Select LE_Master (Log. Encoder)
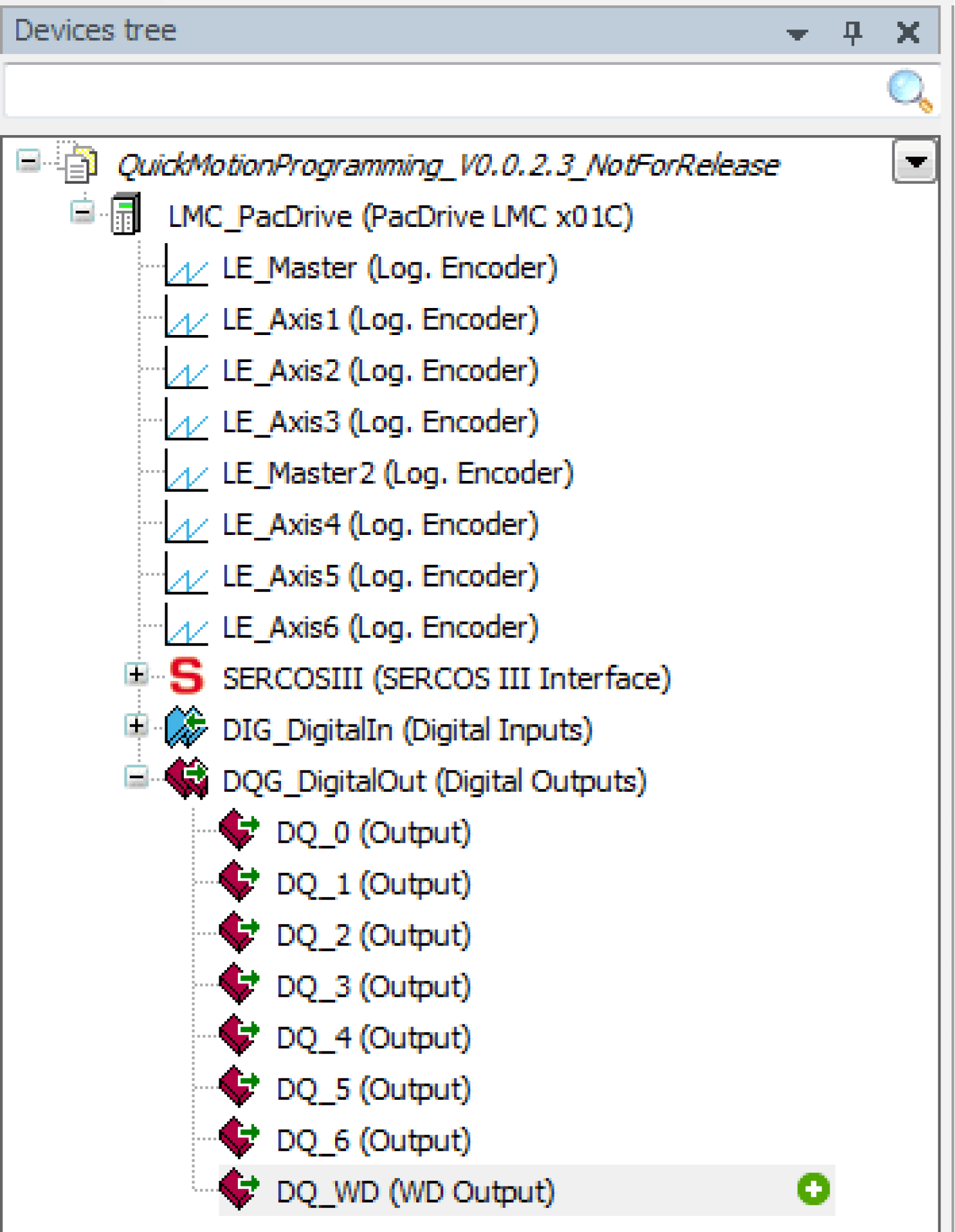Image resolution: width=955 pixels, height=1232 pixels. 390,268
